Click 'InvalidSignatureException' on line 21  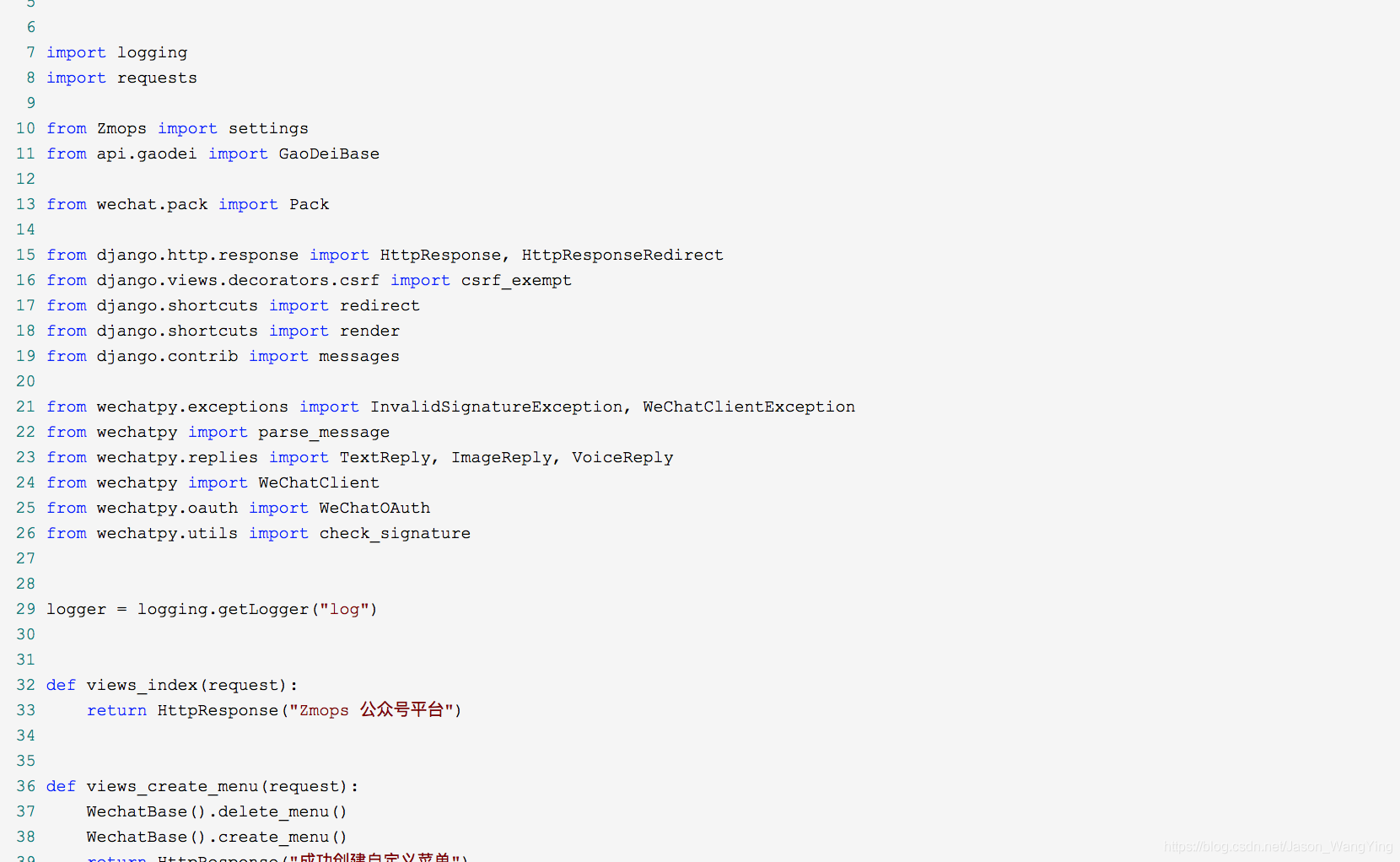pyautogui.click(x=497, y=407)
